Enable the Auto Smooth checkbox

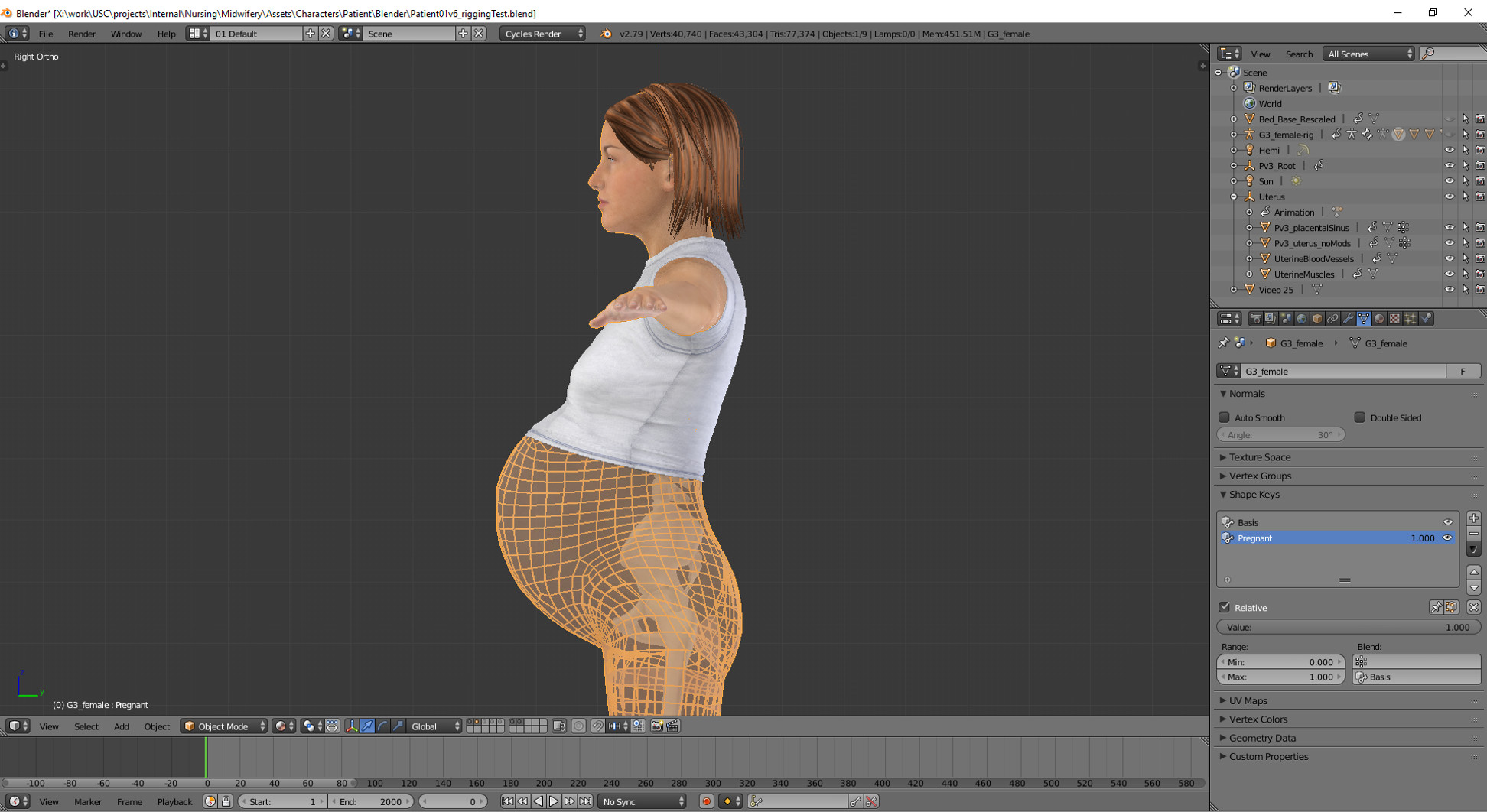(x=1224, y=417)
